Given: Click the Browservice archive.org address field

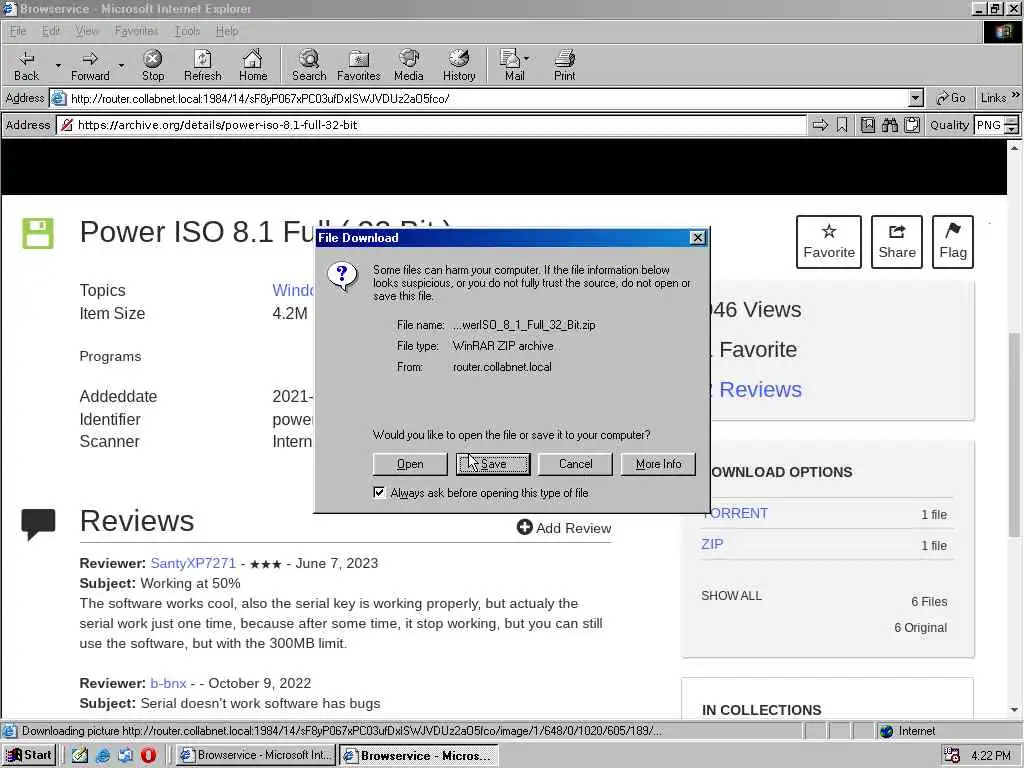Looking at the screenshot, I should (x=431, y=125).
